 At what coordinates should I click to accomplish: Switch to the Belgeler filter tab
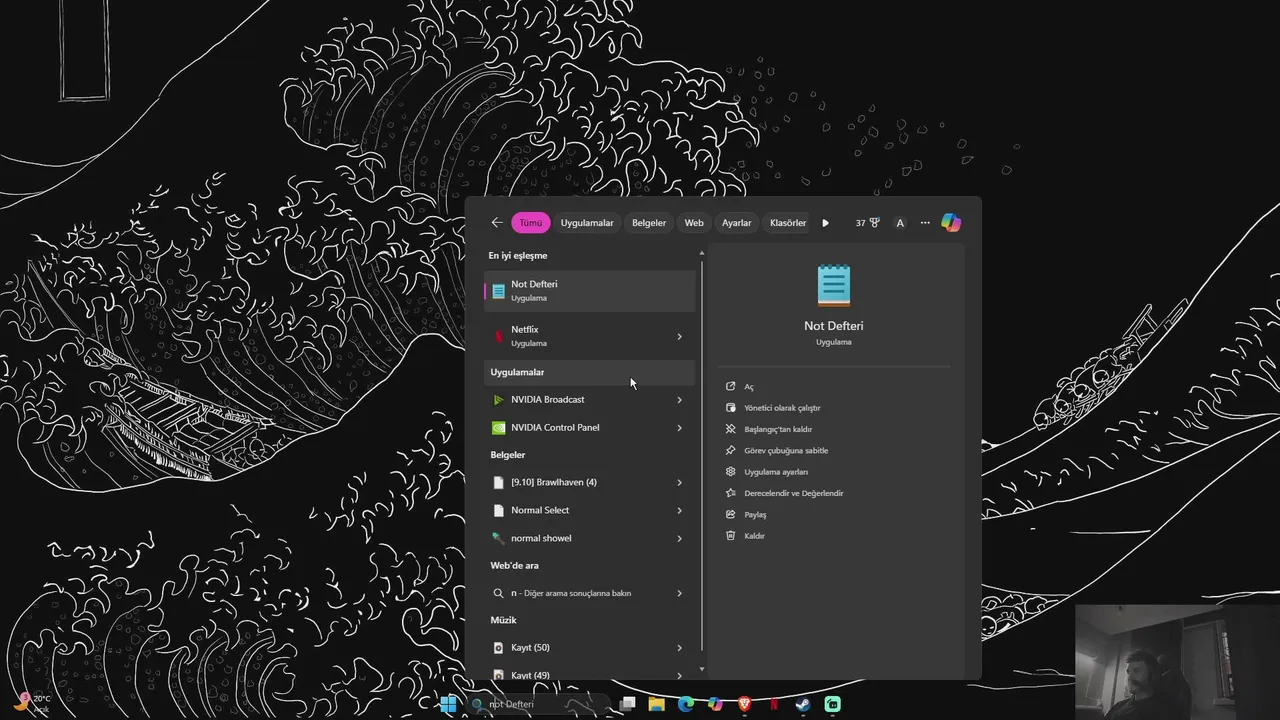[649, 223]
